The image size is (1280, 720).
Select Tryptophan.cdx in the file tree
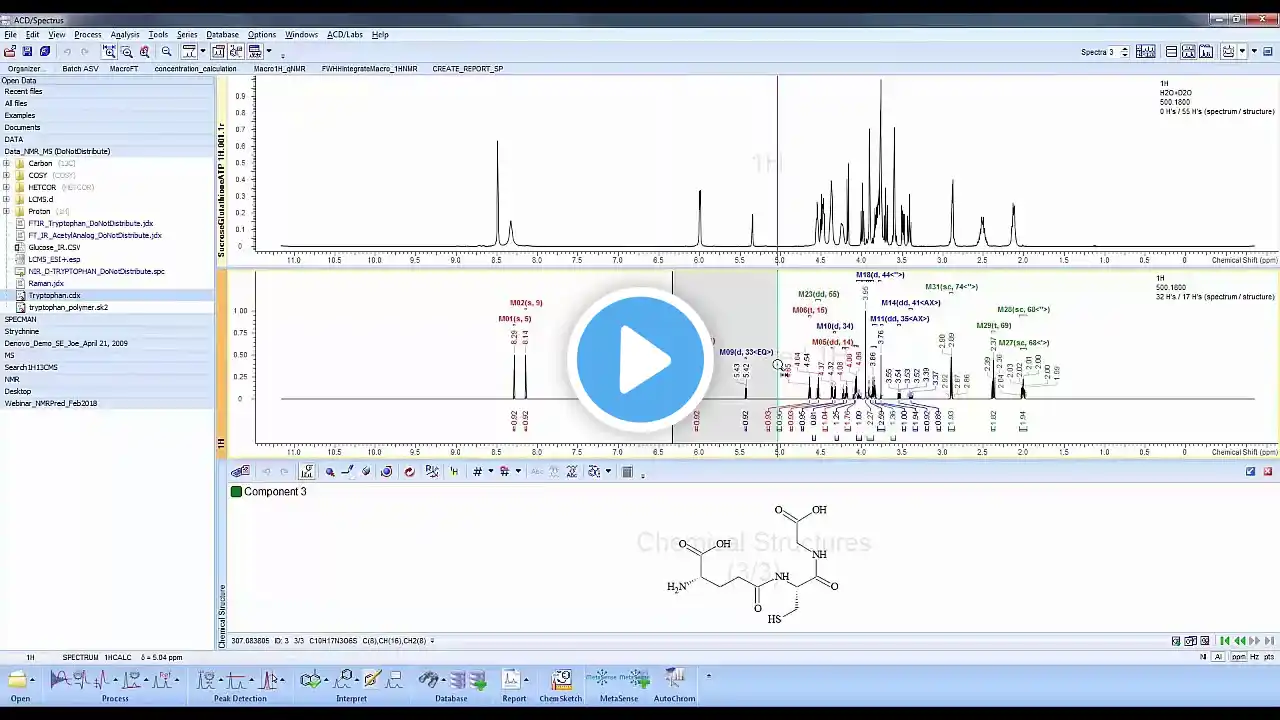tap(54, 296)
